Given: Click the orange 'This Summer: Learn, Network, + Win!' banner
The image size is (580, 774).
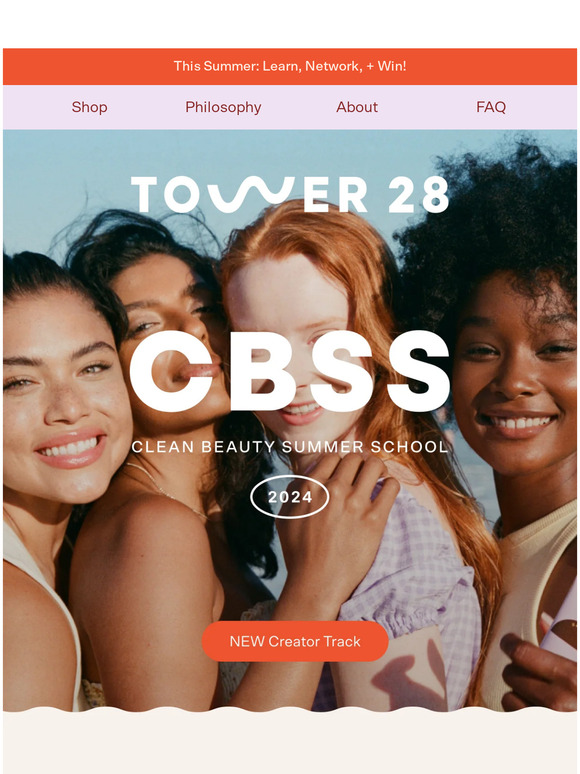Looking at the screenshot, I should [x=290, y=66].
